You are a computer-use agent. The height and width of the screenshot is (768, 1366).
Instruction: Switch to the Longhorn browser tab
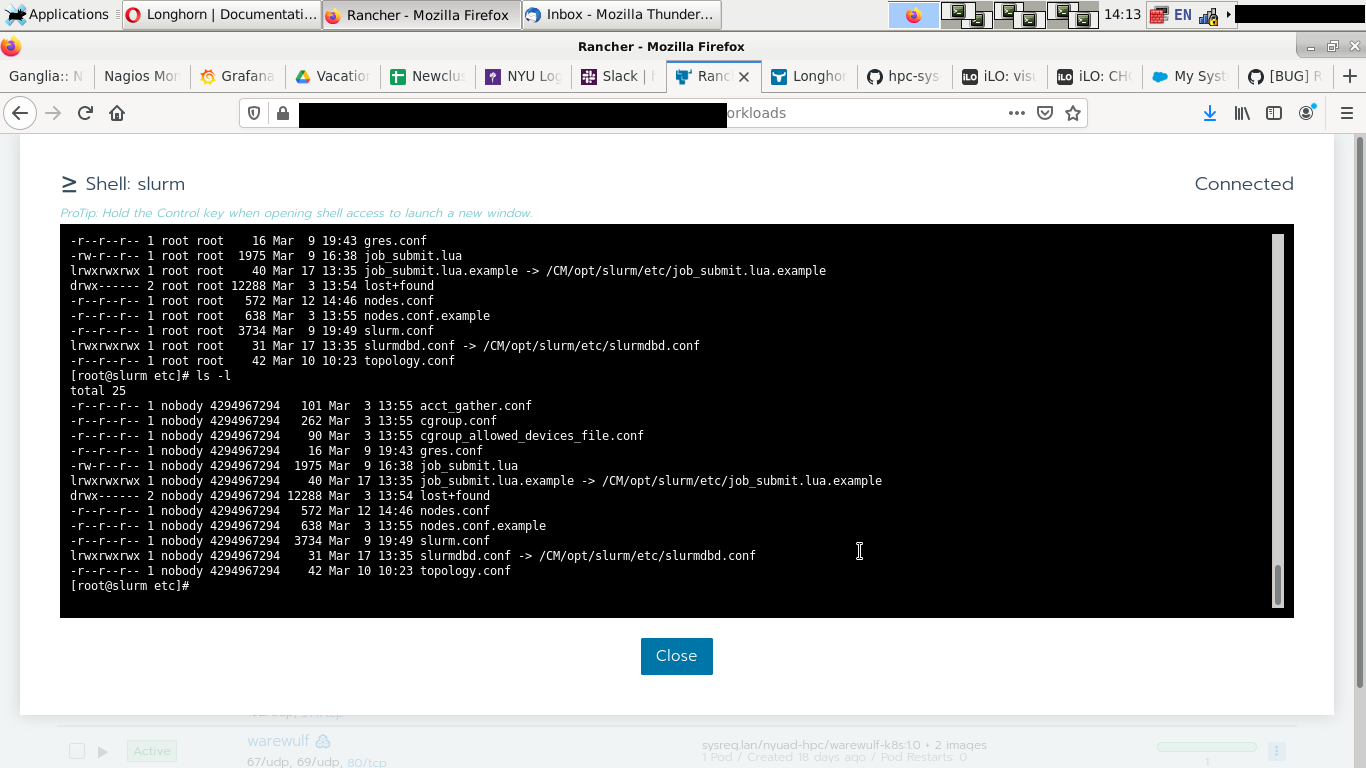pyautogui.click(x=811, y=76)
